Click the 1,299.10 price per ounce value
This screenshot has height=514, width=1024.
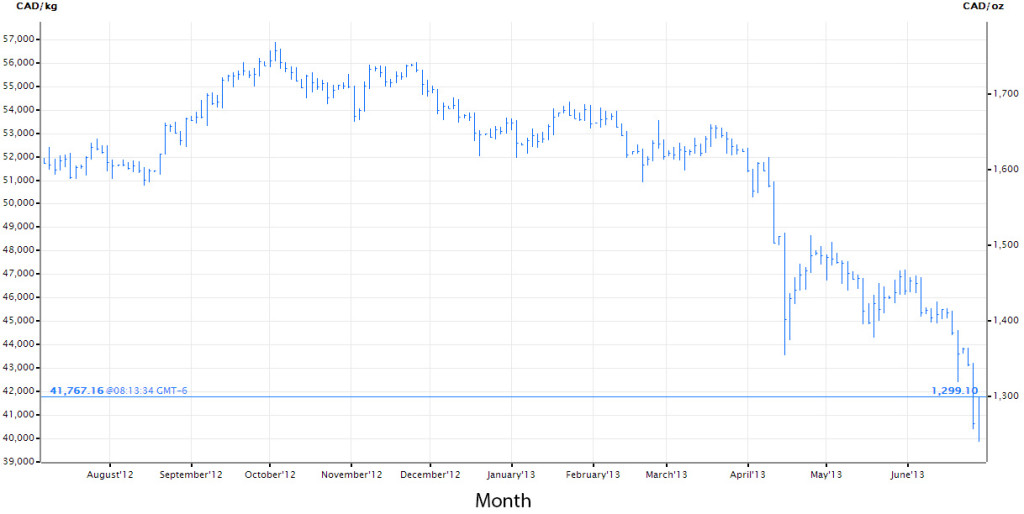(x=954, y=391)
